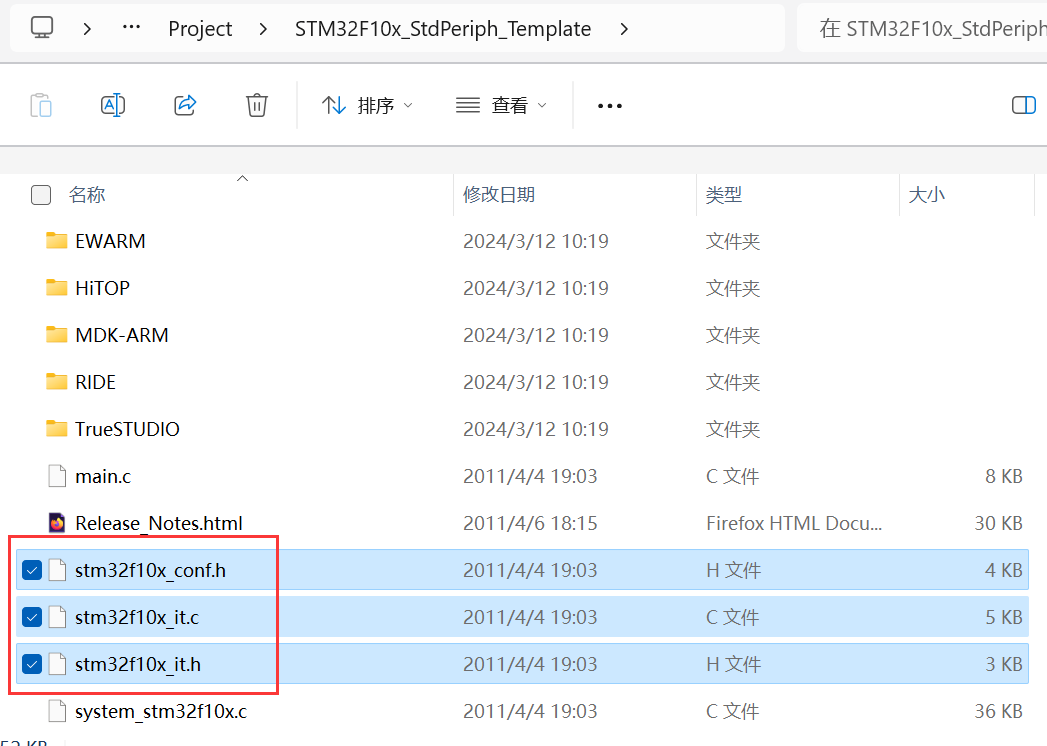Image resolution: width=1047 pixels, height=746 pixels.
Task: Open the 排序 sort dropdown
Action: [367, 106]
